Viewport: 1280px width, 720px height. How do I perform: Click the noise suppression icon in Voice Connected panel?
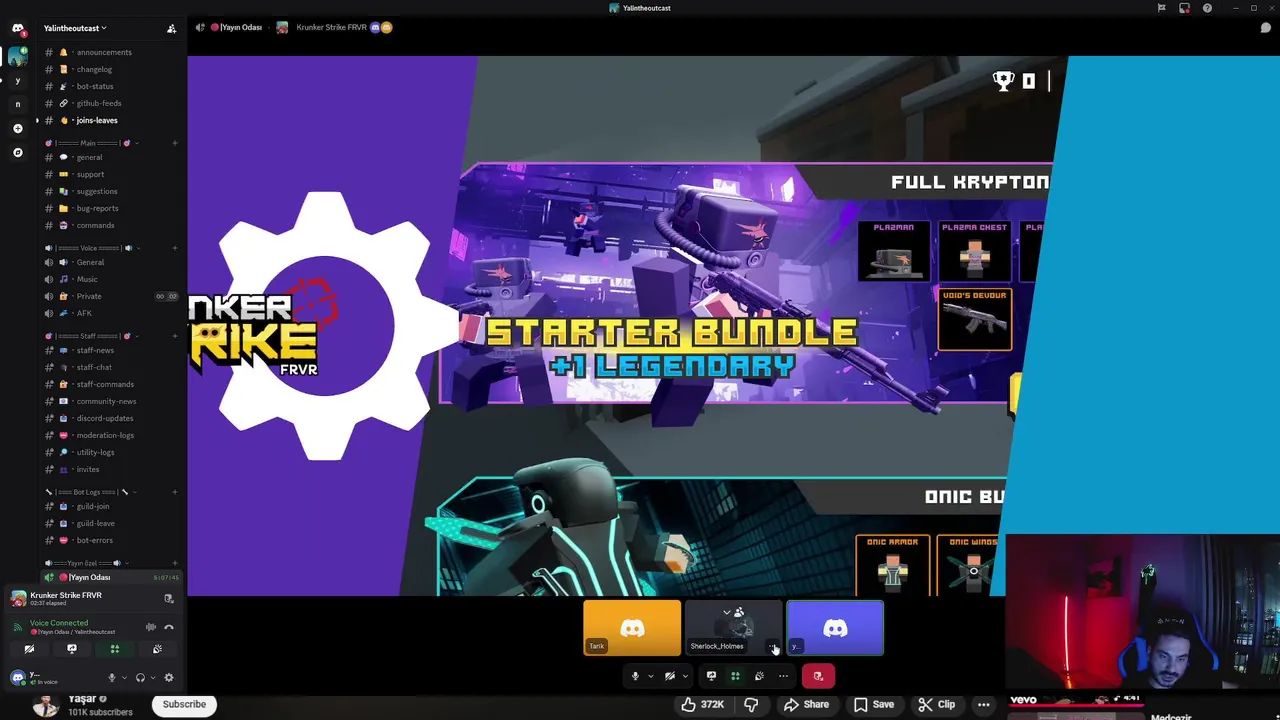tap(151, 627)
